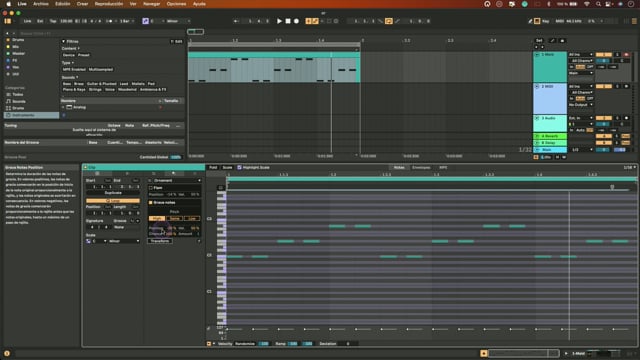Toggle the Highlight Scale checkbox
Screen dimensions: 640x360
239,167
